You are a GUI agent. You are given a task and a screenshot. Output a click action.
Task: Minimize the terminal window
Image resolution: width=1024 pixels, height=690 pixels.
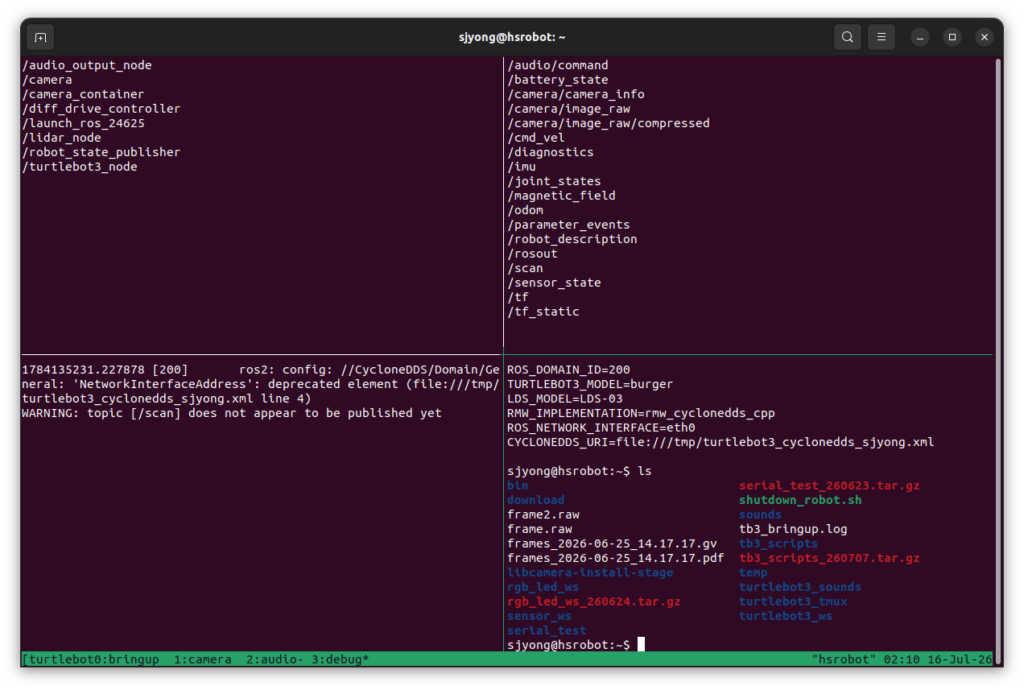(920, 37)
